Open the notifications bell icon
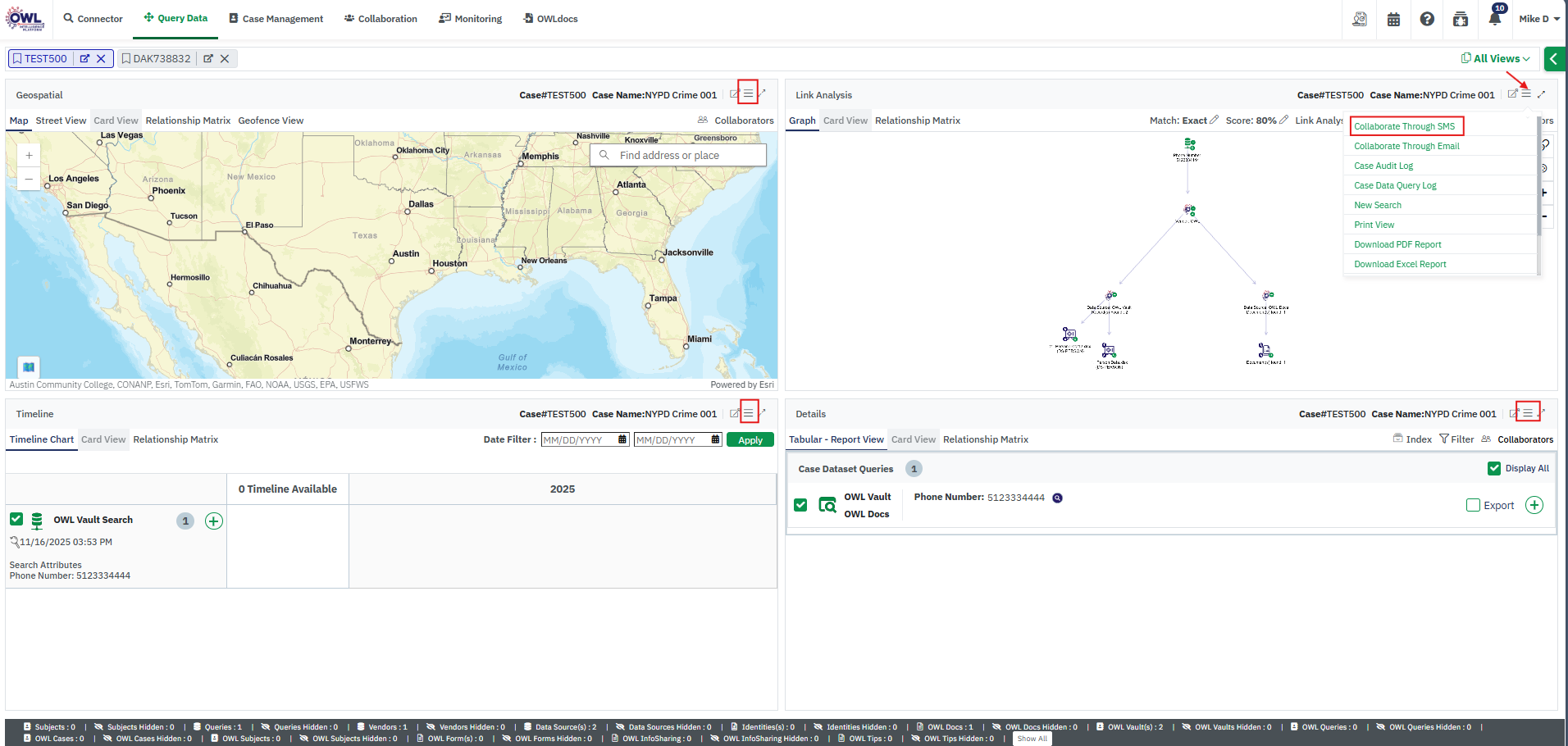 click(x=1494, y=19)
